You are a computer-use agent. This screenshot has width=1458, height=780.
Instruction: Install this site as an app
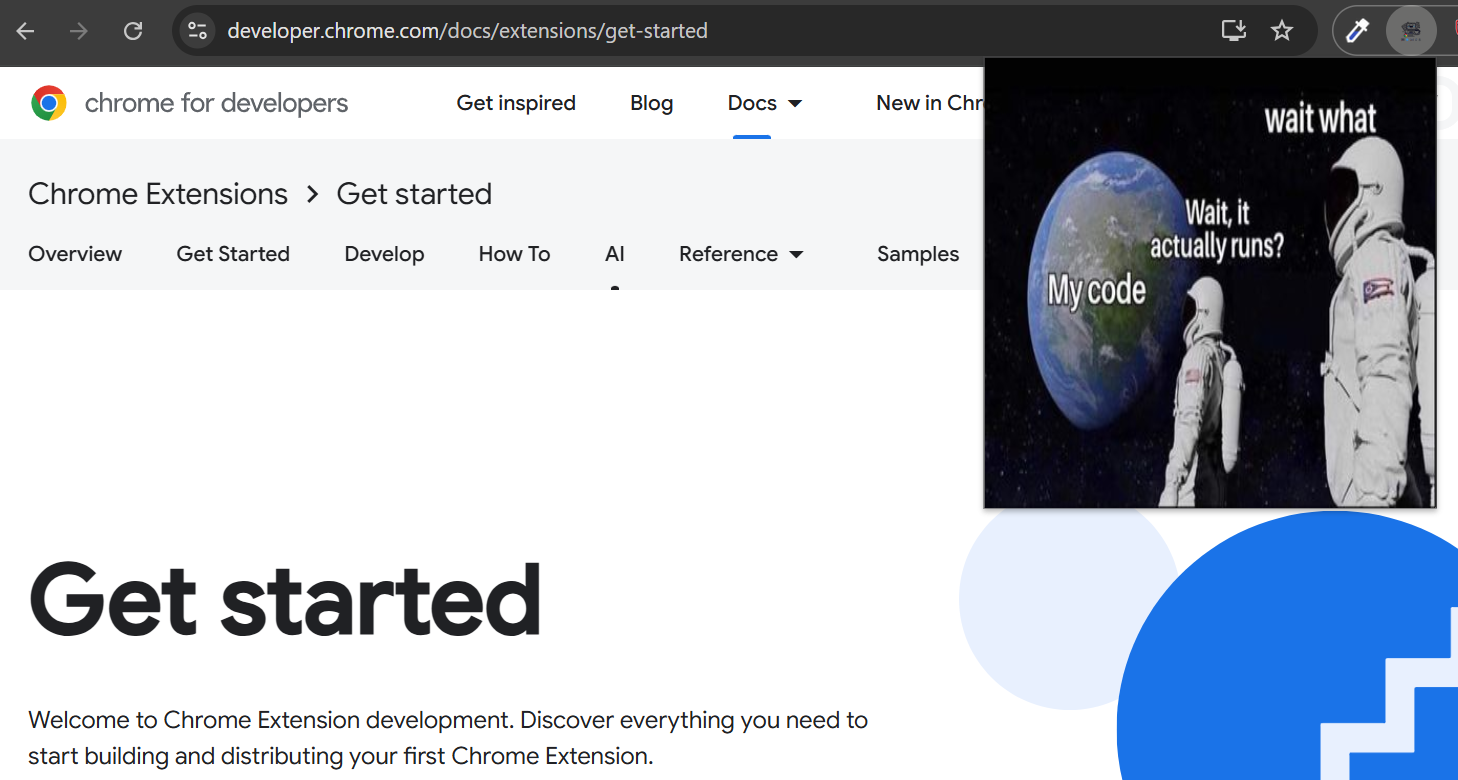(x=1234, y=31)
